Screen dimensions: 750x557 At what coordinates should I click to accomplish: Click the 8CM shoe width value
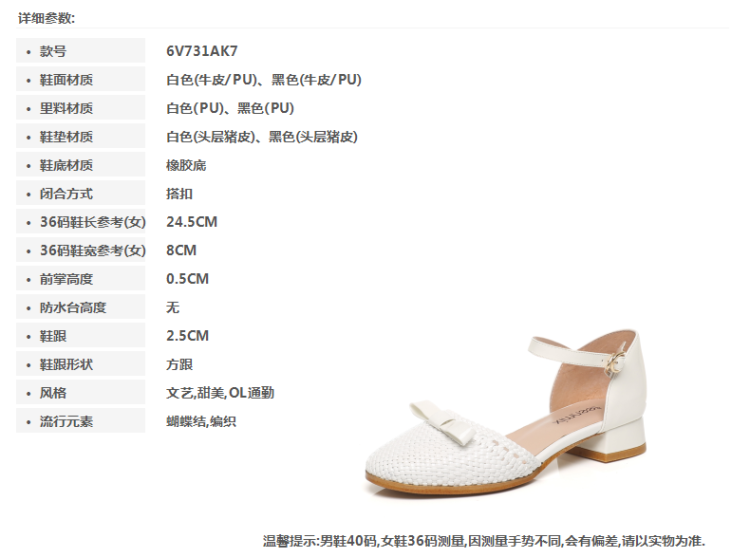181,251
